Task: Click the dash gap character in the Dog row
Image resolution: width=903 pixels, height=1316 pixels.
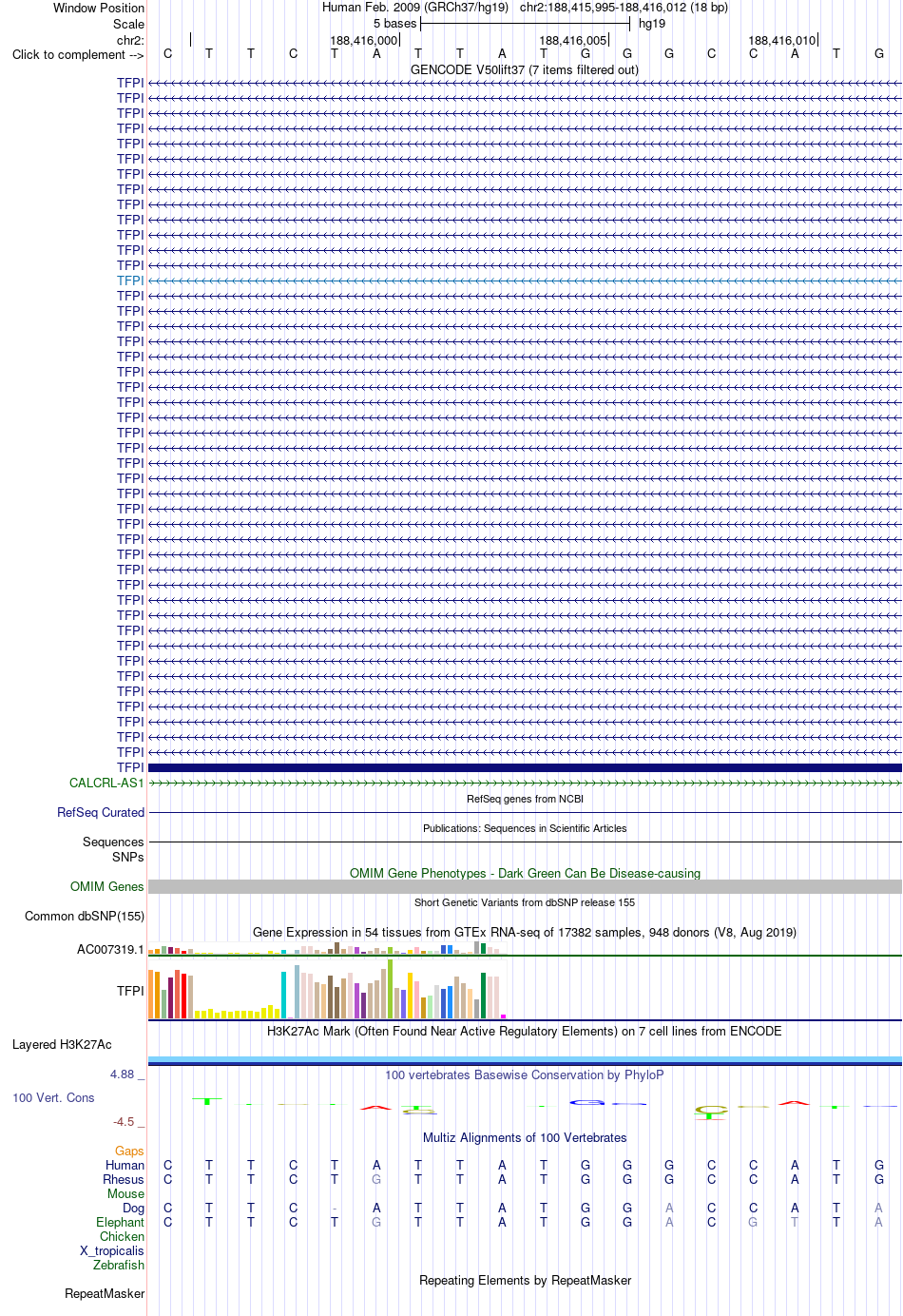Action: click(x=335, y=1208)
